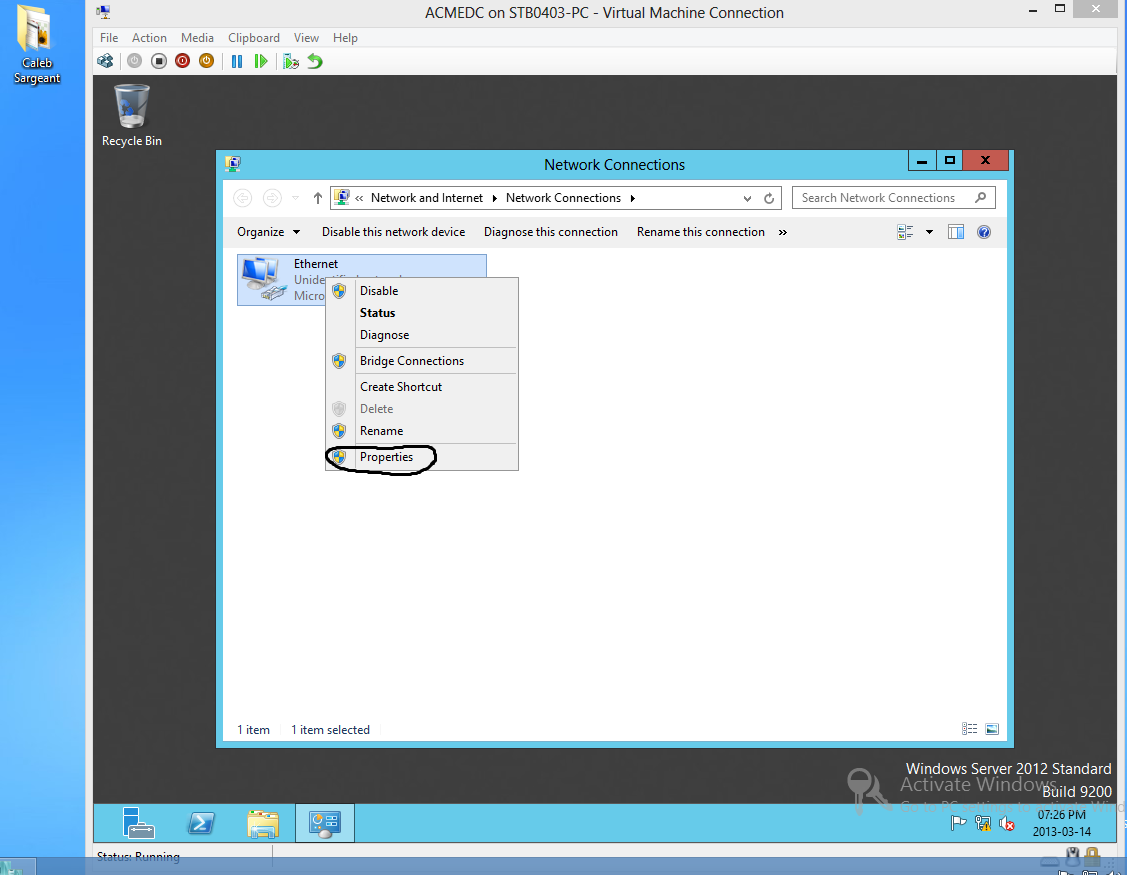This screenshot has width=1127, height=875.
Task: Open the view options dropdown arrow
Action: click(929, 232)
